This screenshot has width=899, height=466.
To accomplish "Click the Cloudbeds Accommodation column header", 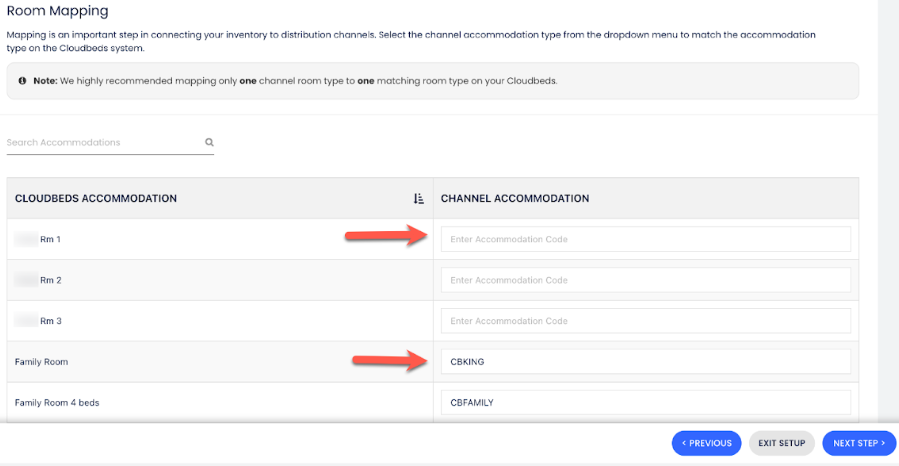I will (x=96, y=199).
